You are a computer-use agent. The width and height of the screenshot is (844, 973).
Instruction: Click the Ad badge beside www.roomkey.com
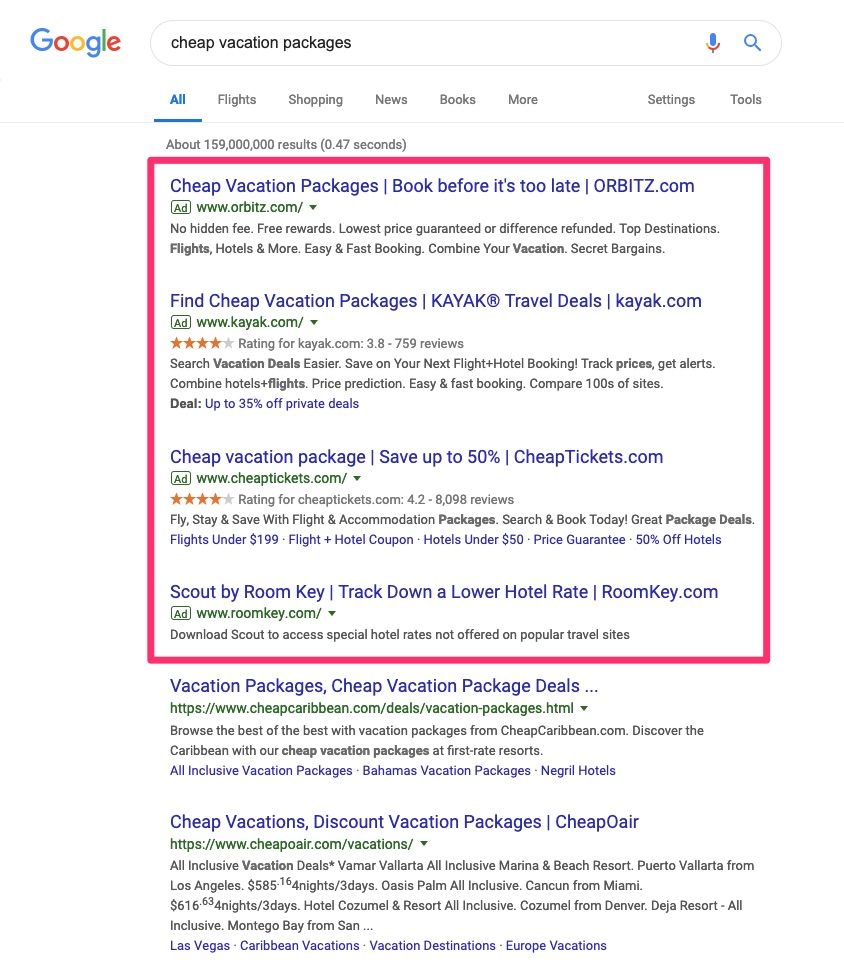pyautogui.click(x=180, y=613)
